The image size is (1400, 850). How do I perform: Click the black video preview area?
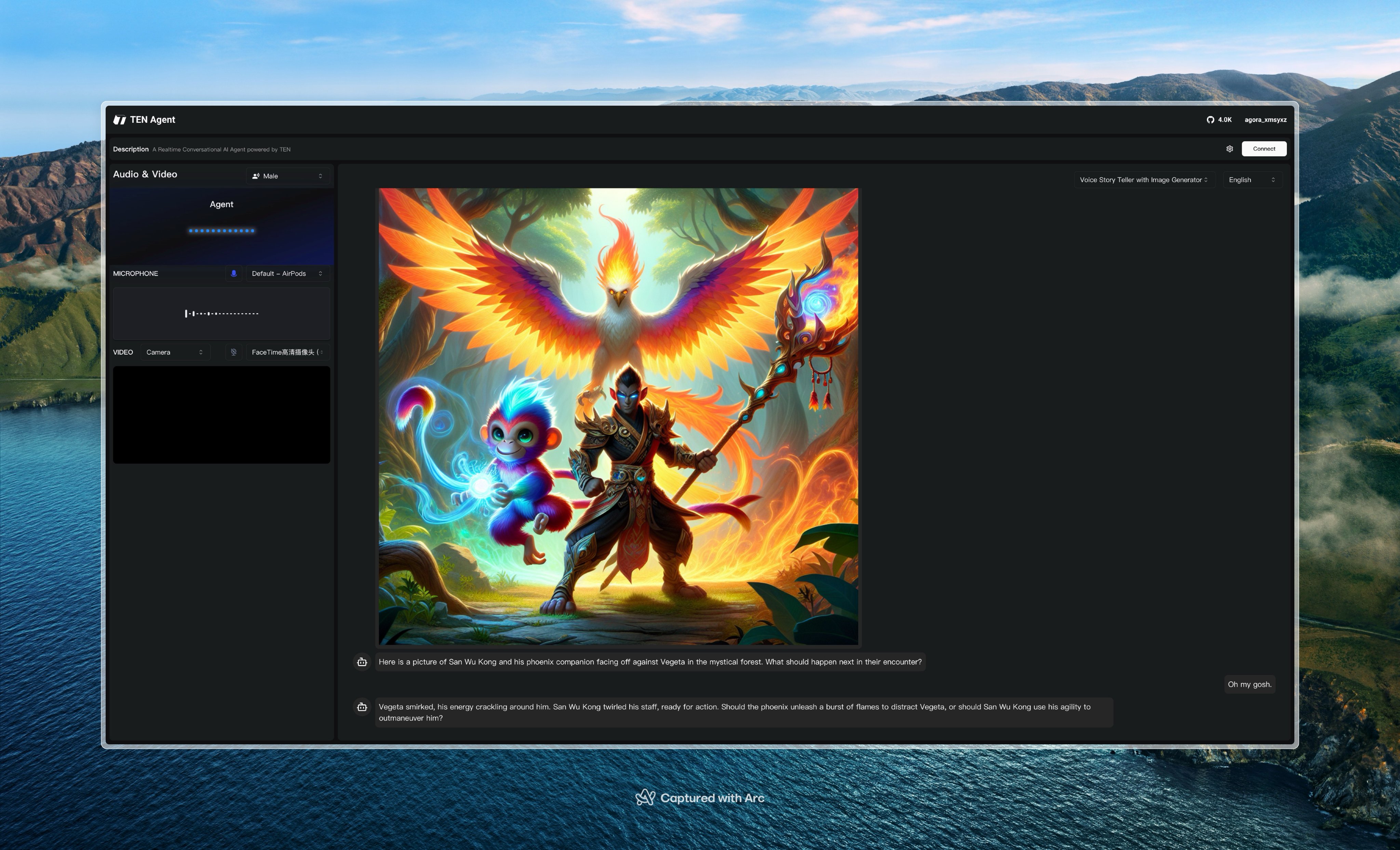221,414
